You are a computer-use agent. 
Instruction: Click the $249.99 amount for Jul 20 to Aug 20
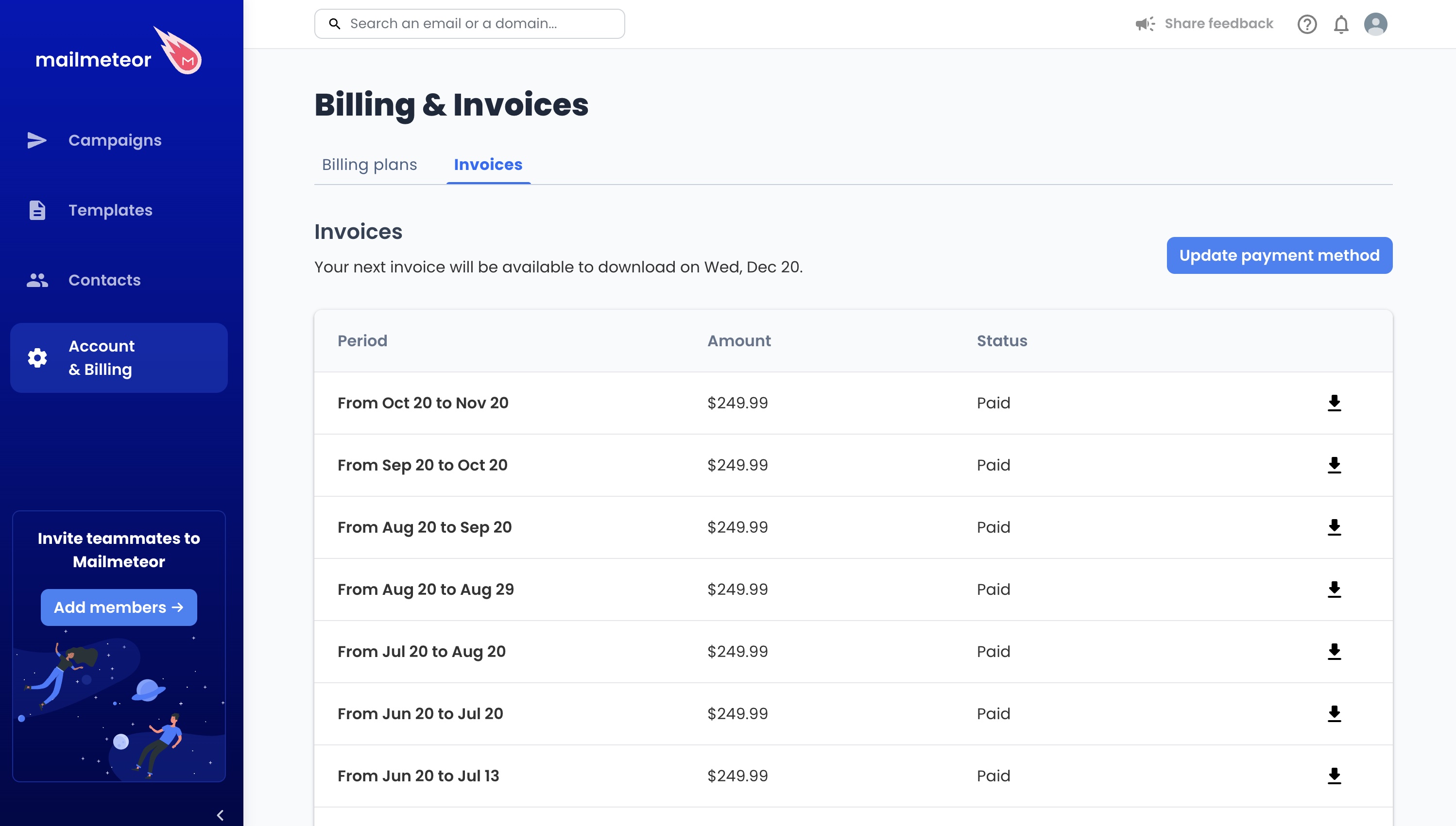(737, 651)
